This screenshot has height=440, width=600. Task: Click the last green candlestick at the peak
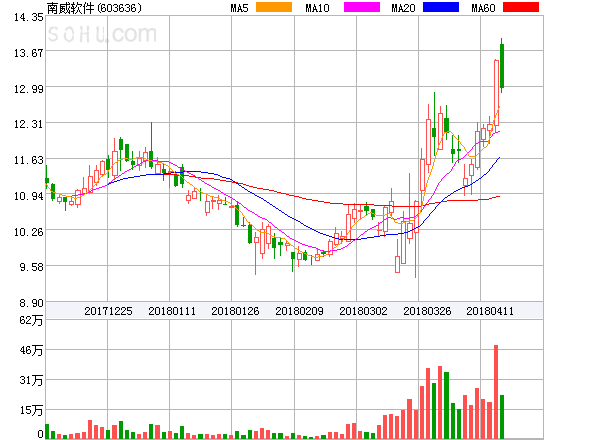[502, 66]
